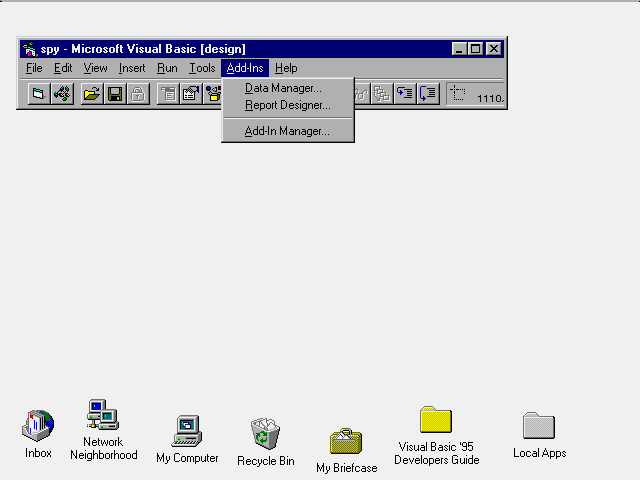Click the Calls toolbar icon
640x480 pixels.
pyautogui.click(x=382, y=94)
